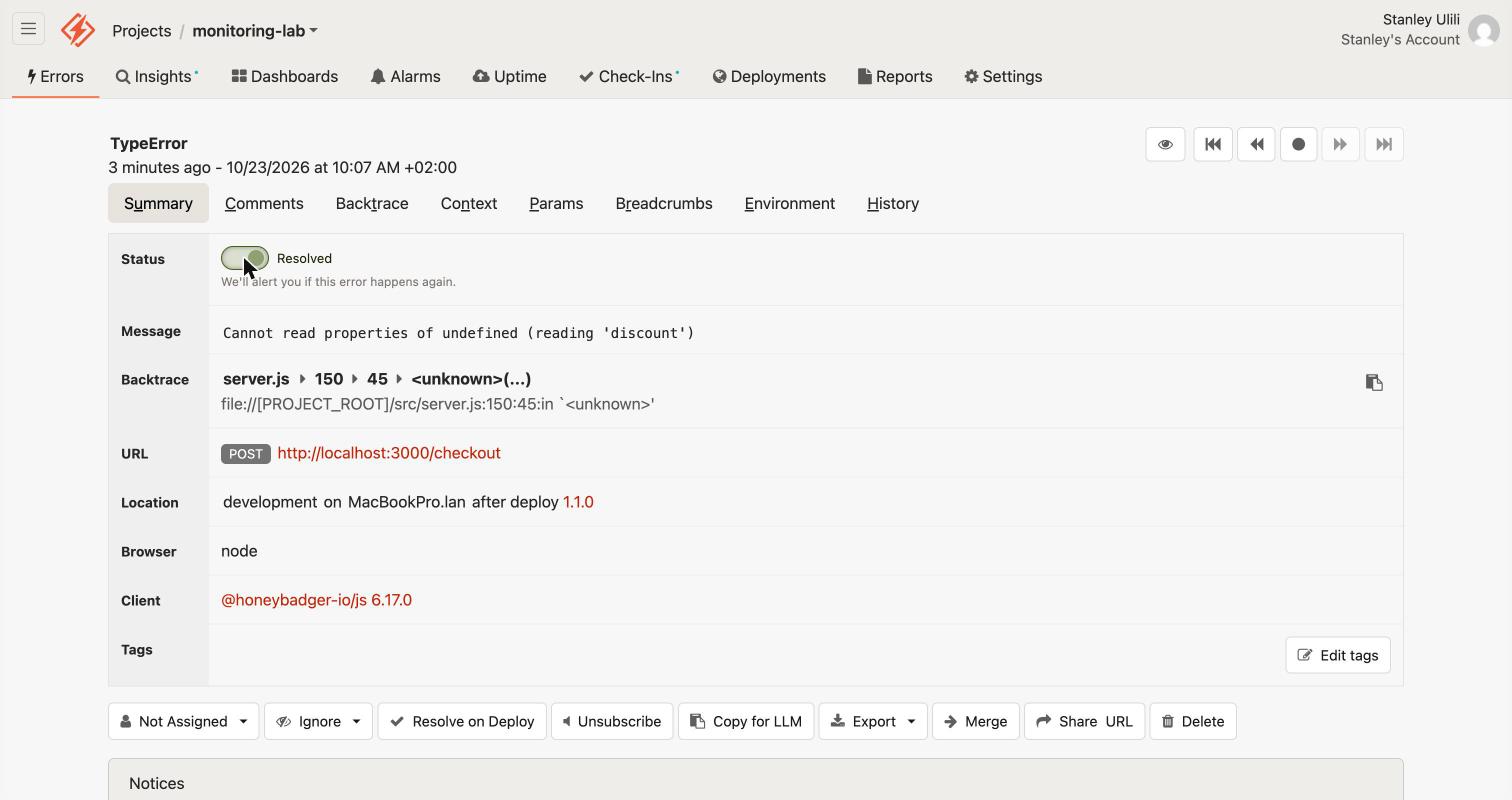Switch to the History tab
Screen dimensions: 1512x800
[x=893, y=203]
